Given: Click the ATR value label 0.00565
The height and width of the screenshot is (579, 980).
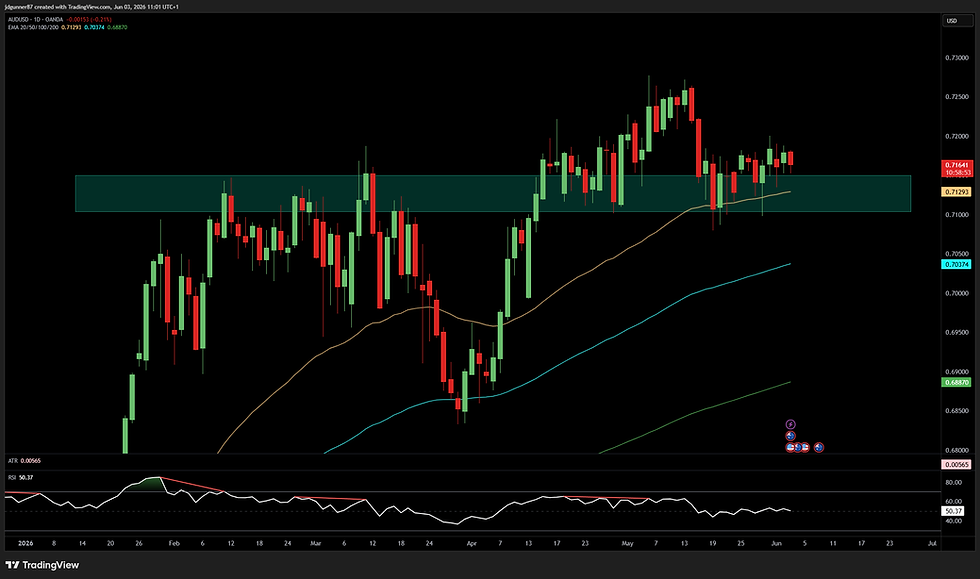Looking at the screenshot, I should point(957,465).
